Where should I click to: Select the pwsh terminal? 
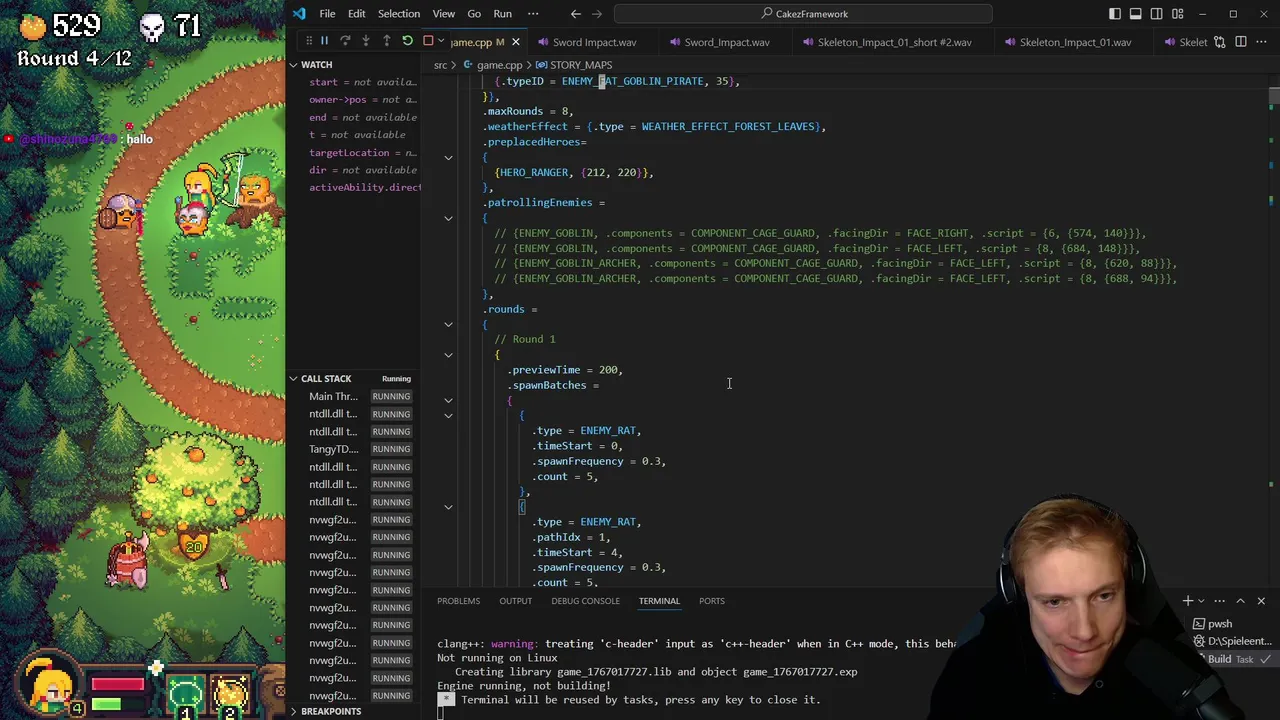(1218, 624)
